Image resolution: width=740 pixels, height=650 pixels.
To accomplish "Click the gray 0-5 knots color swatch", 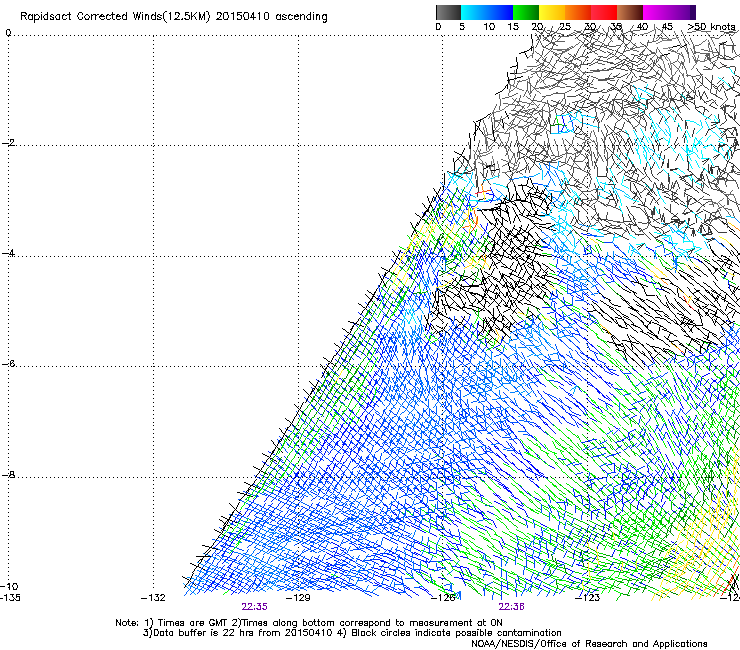I will click(x=448, y=12).
